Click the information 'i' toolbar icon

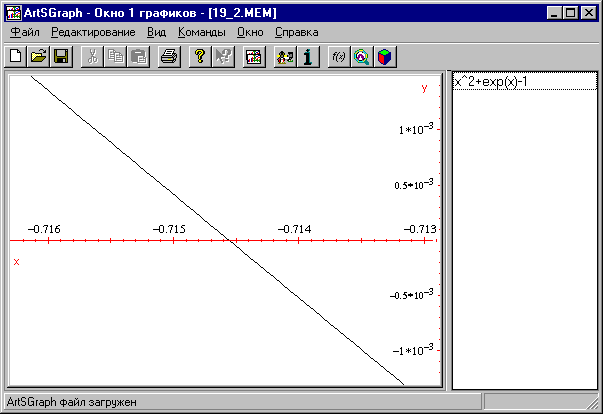pyautogui.click(x=308, y=57)
